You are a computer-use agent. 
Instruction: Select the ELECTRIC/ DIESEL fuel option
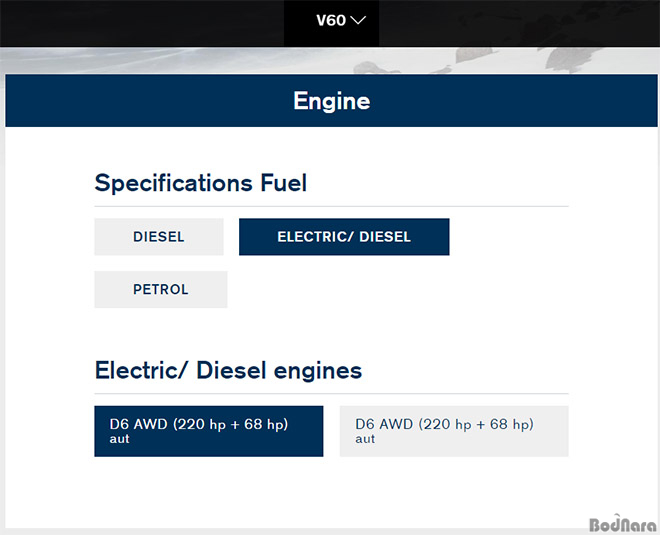click(344, 237)
